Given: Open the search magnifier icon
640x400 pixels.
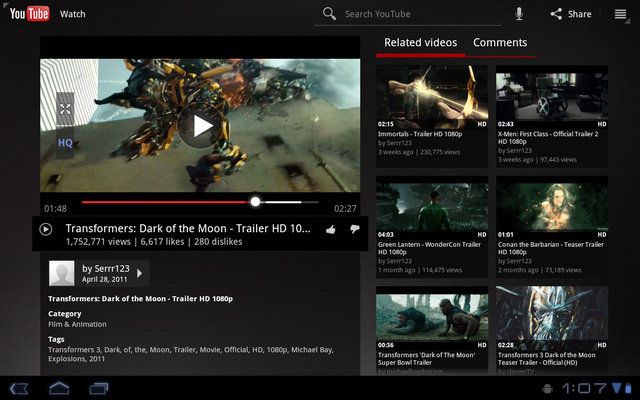Looking at the screenshot, I should [x=329, y=14].
